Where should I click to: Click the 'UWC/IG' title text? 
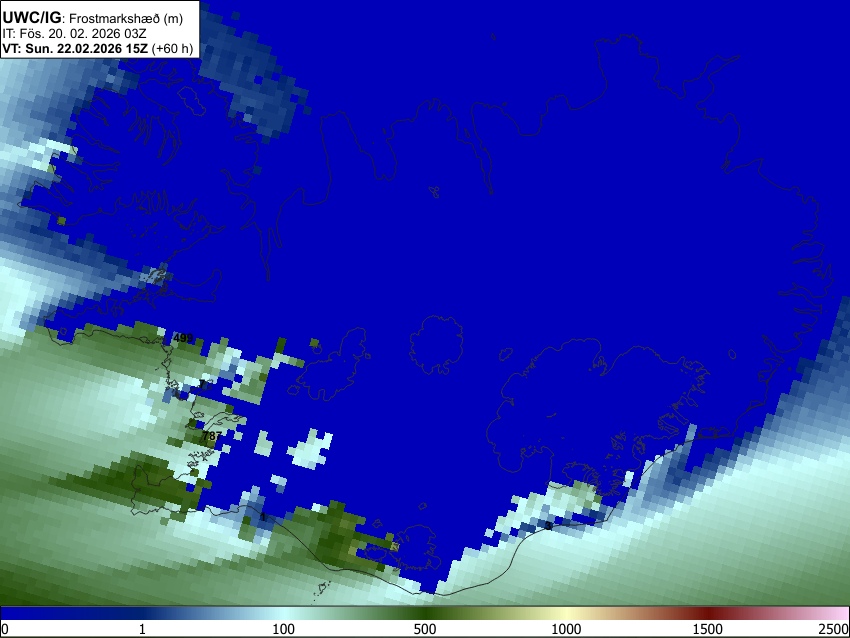(x=31, y=17)
